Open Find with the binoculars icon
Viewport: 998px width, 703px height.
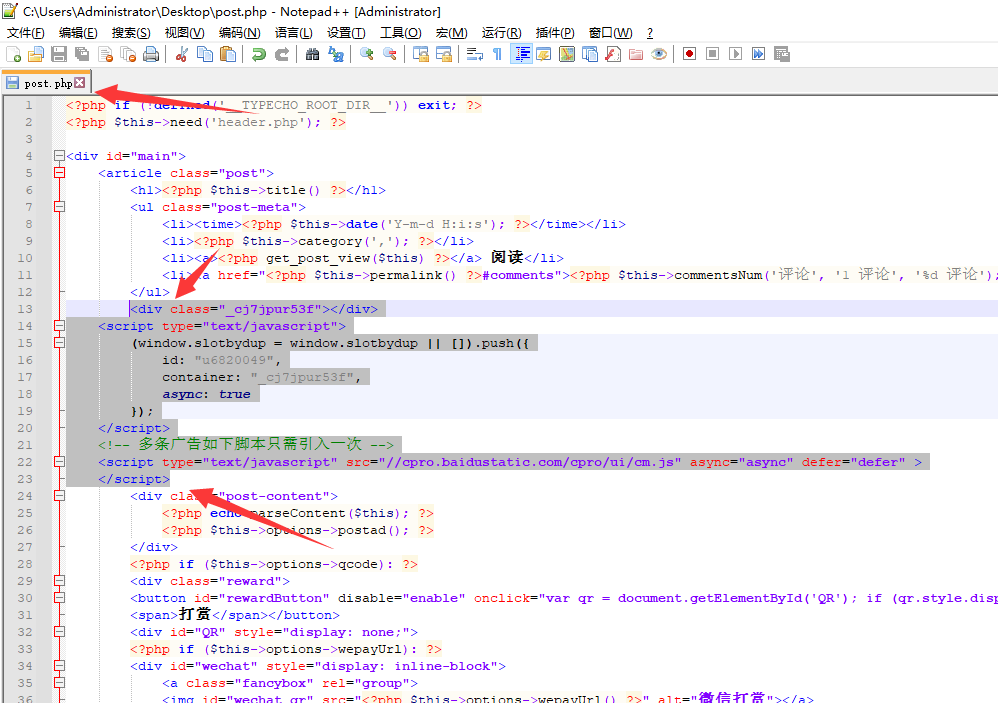[x=312, y=54]
